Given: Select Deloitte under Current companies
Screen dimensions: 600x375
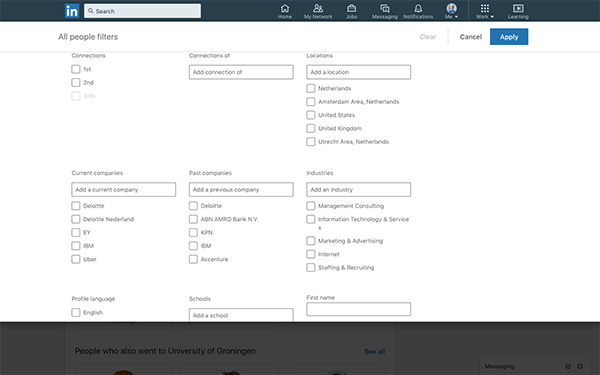Looking at the screenshot, I should (76, 206).
